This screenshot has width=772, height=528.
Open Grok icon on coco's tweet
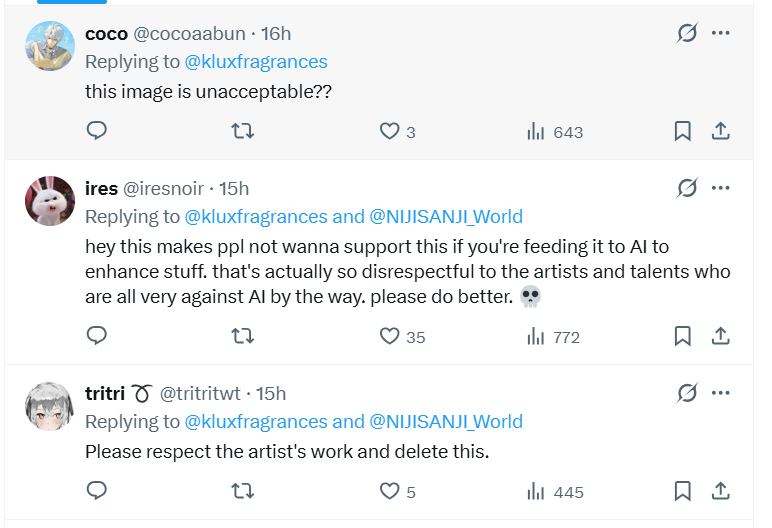pos(687,33)
